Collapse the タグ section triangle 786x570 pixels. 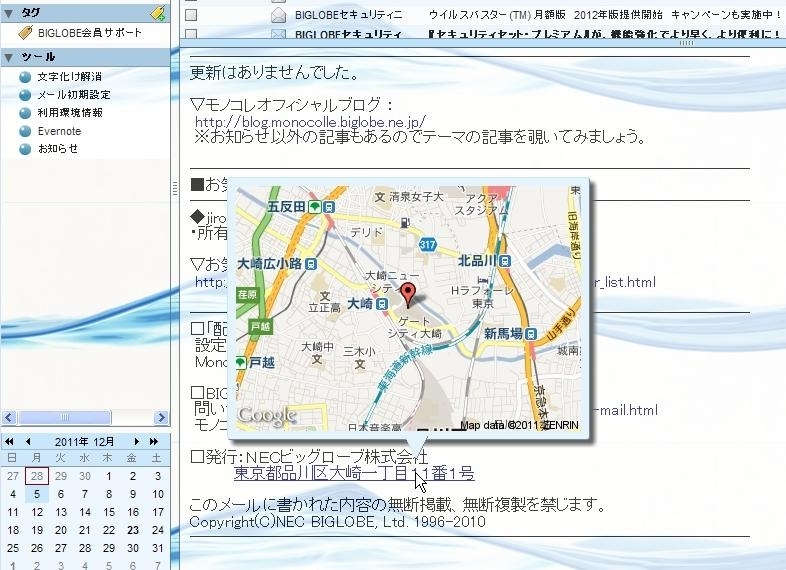click(x=9, y=14)
